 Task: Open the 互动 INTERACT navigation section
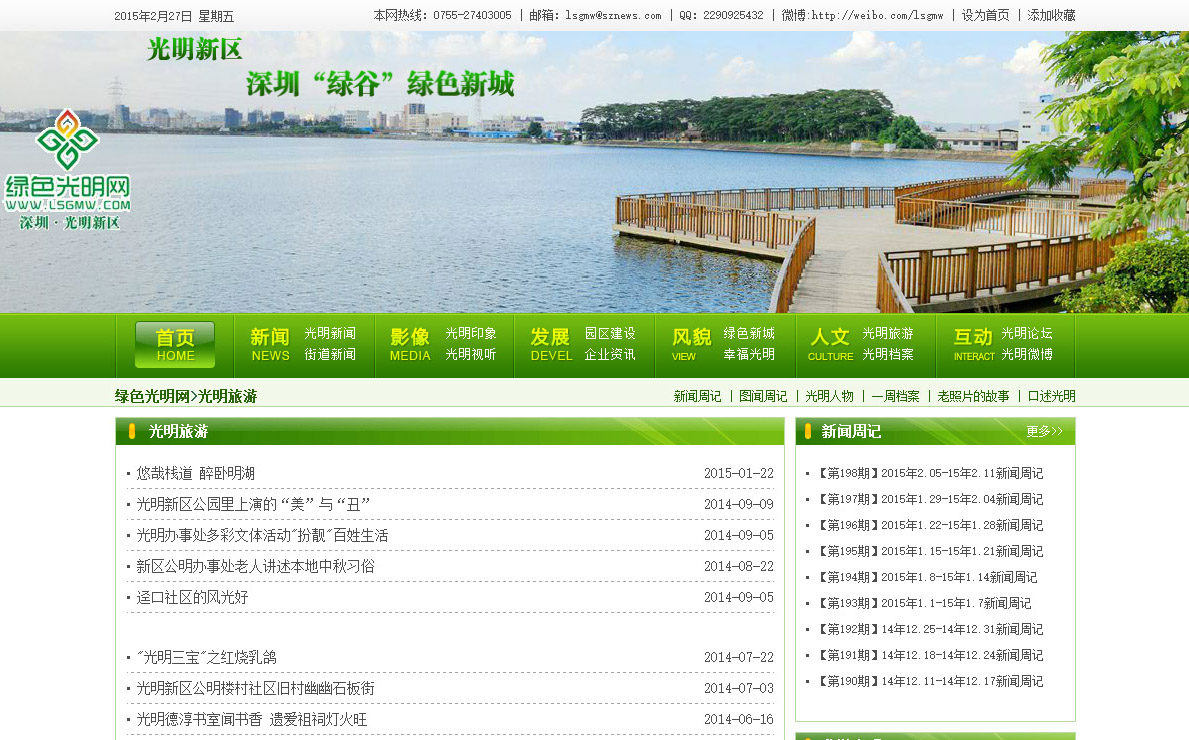coord(973,345)
